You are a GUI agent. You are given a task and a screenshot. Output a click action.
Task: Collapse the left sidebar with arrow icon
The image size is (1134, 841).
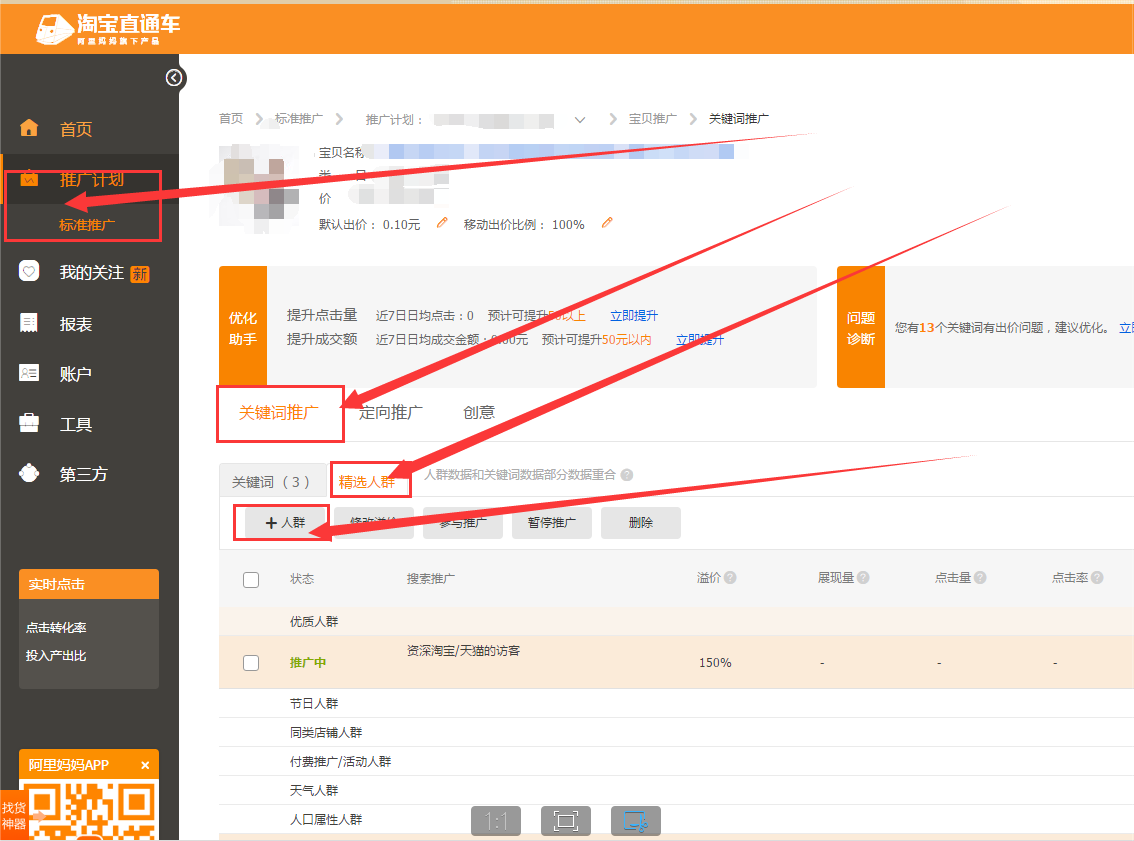[175, 78]
